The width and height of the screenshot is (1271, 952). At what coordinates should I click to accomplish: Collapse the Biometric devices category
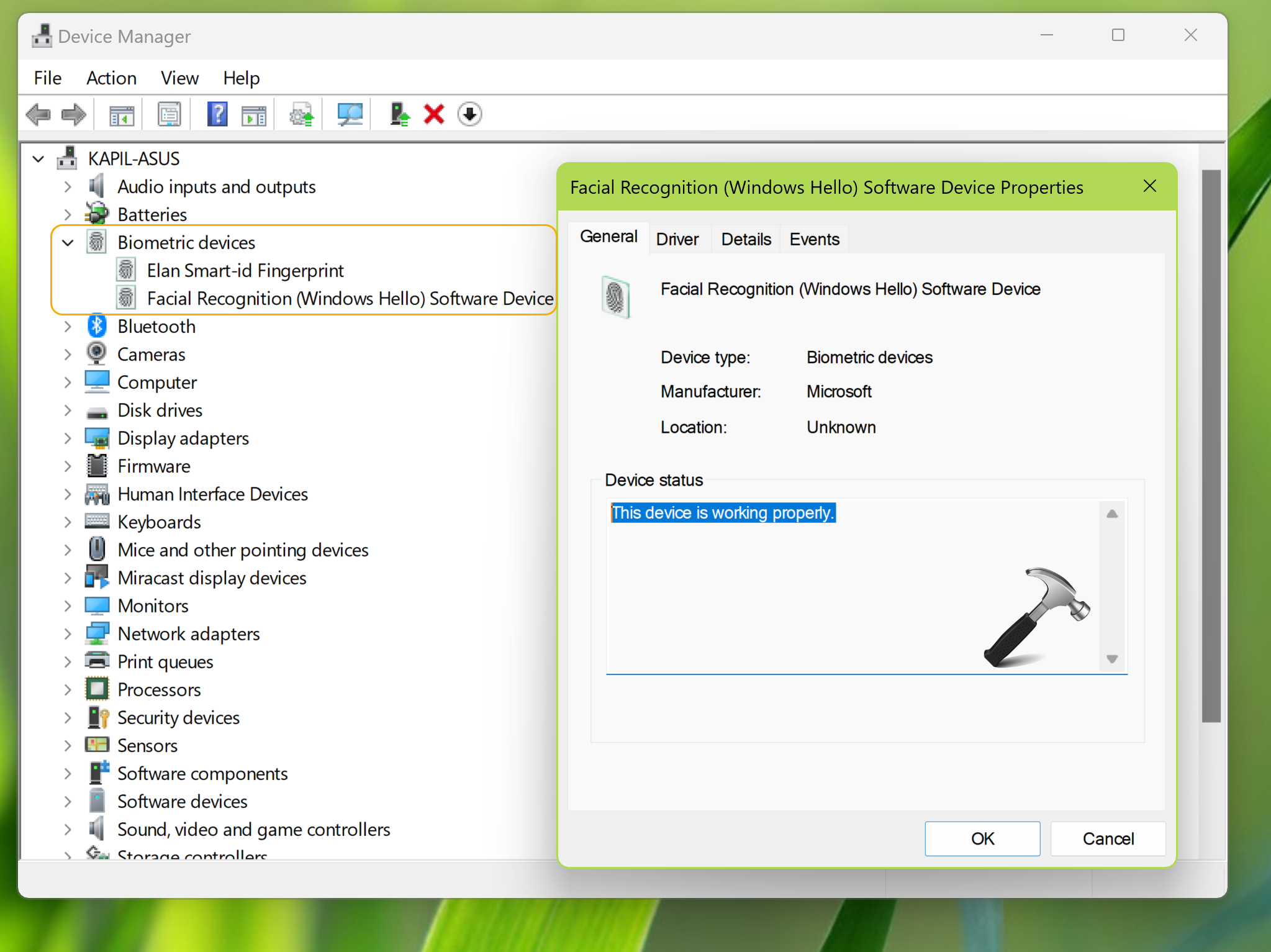point(68,243)
